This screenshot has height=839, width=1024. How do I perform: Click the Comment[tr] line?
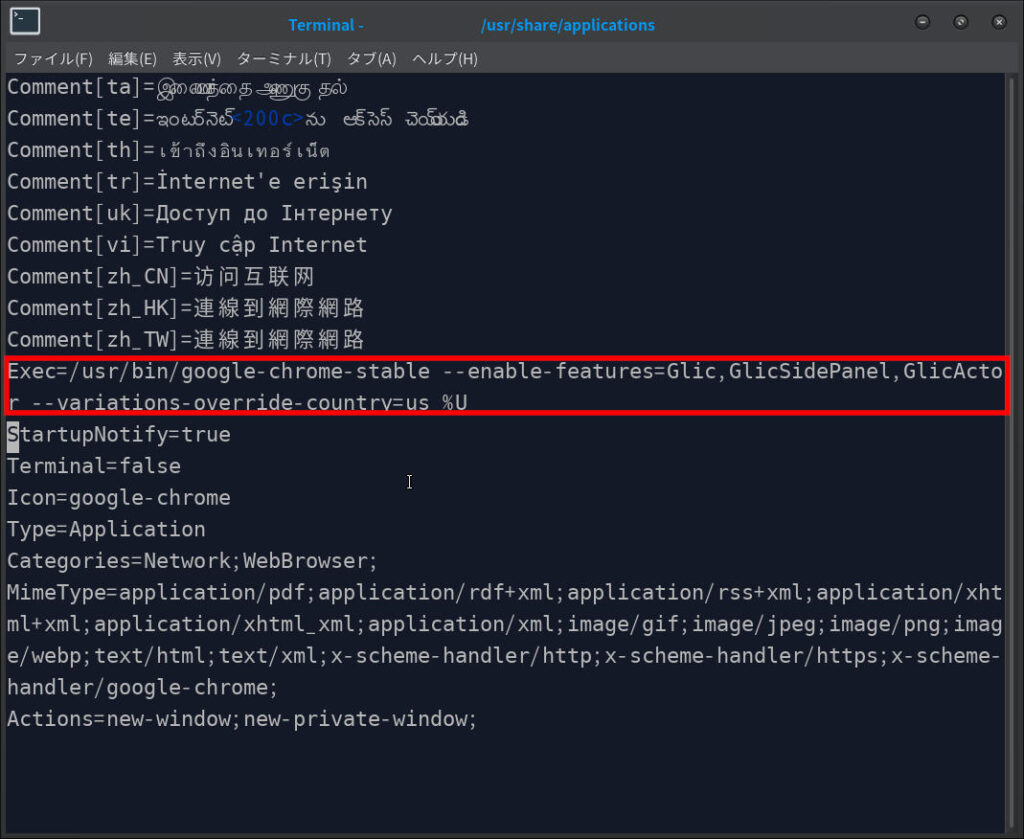[x=187, y=182]
